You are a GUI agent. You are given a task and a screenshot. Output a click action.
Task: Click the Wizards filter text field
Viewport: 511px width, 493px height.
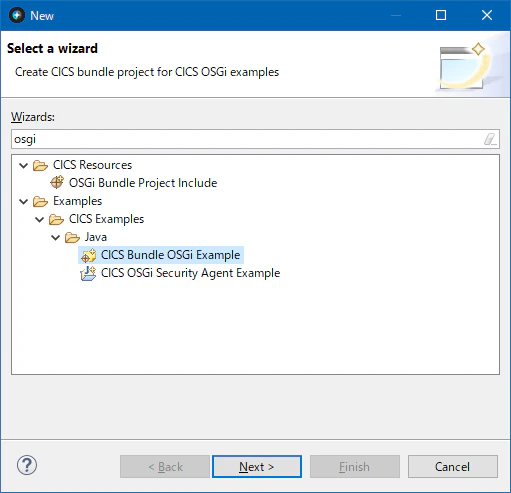point(255,139)
